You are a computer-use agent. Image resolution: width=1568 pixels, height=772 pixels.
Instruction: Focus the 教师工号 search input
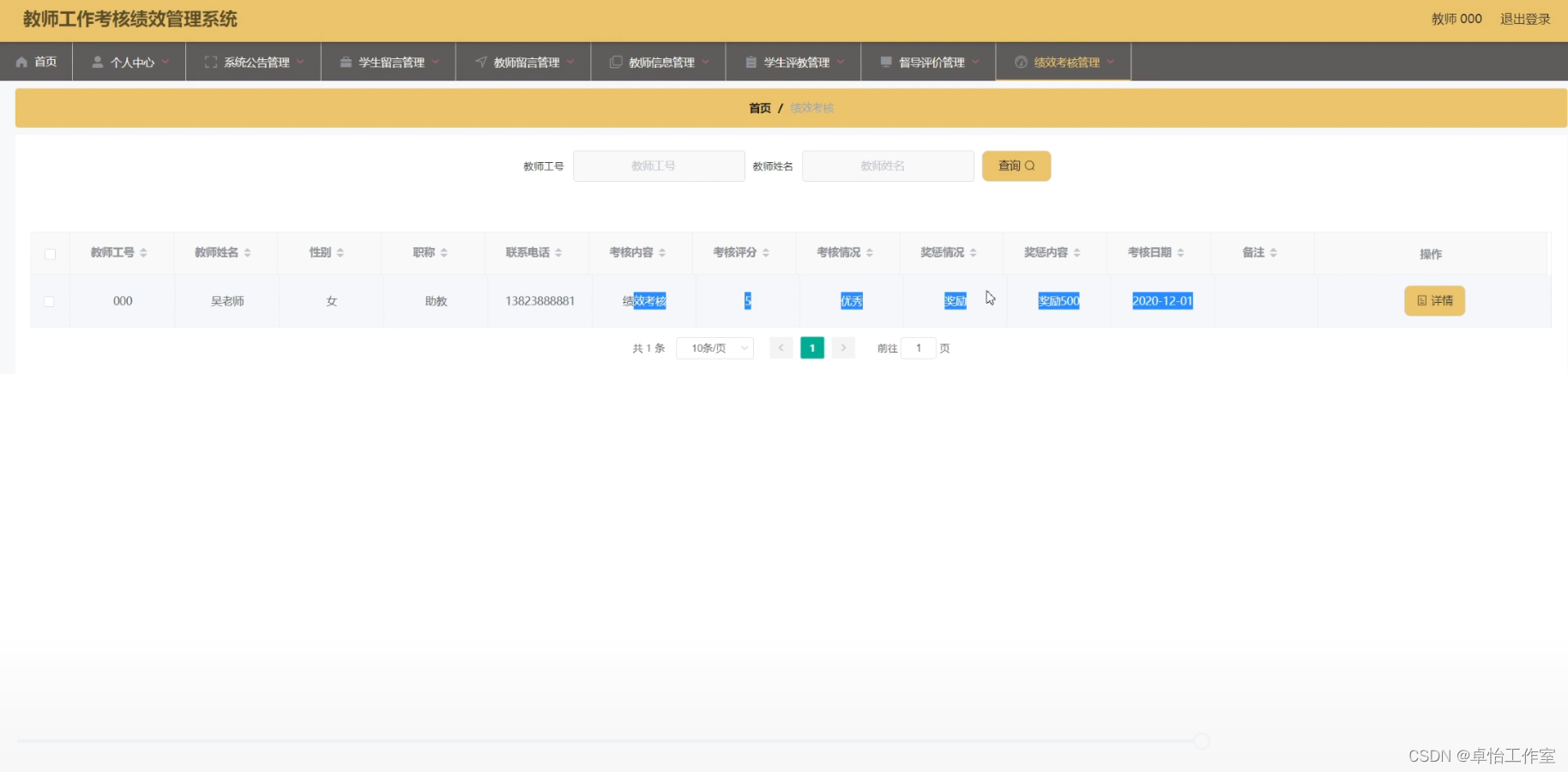click(x=659, y=166)
